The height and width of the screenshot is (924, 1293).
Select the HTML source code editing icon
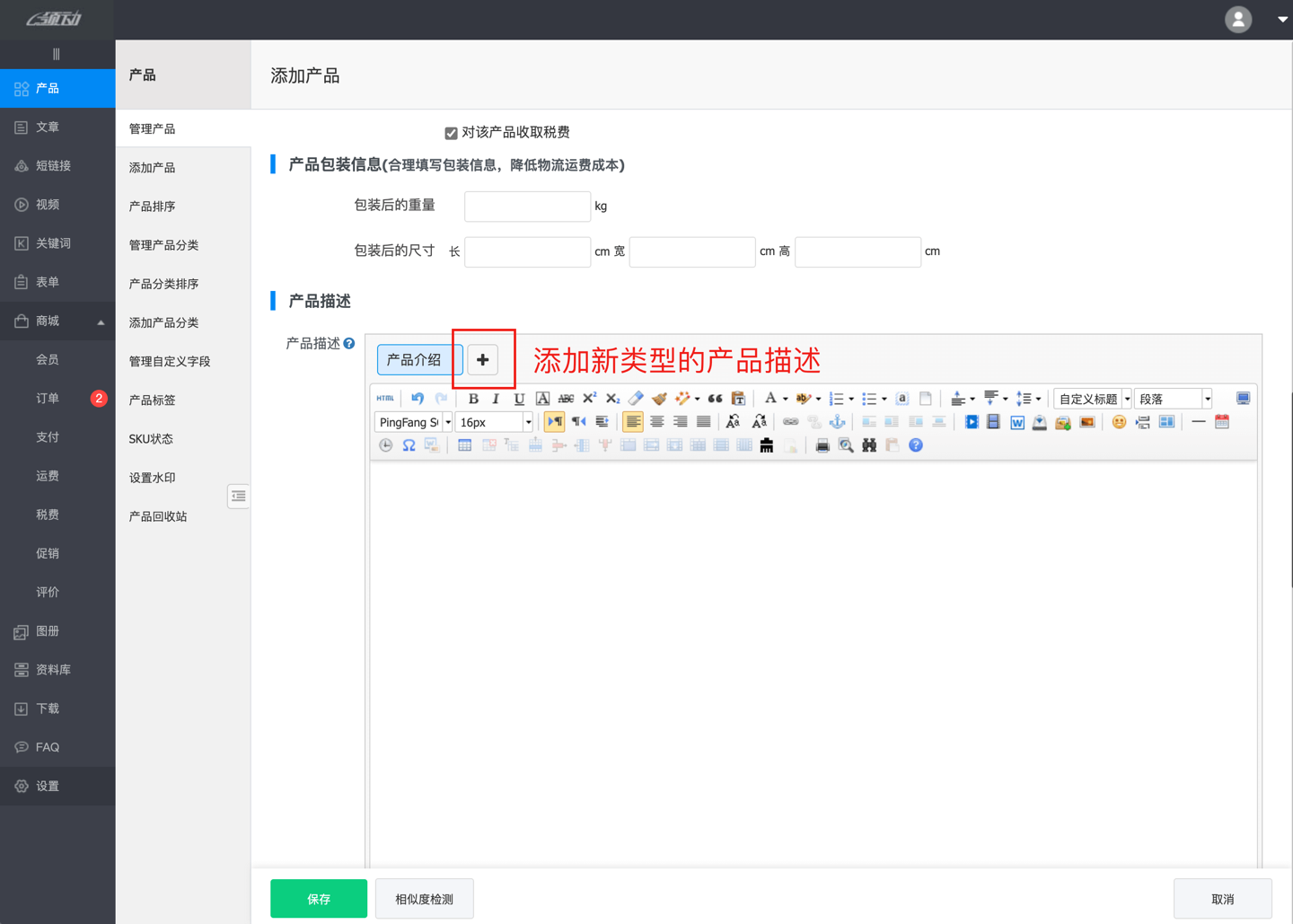tap(385, 398)
